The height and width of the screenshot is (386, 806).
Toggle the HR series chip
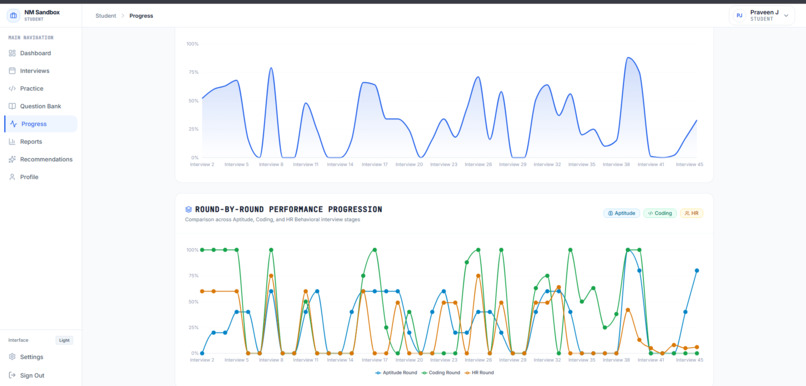click(x=691, y=213)
